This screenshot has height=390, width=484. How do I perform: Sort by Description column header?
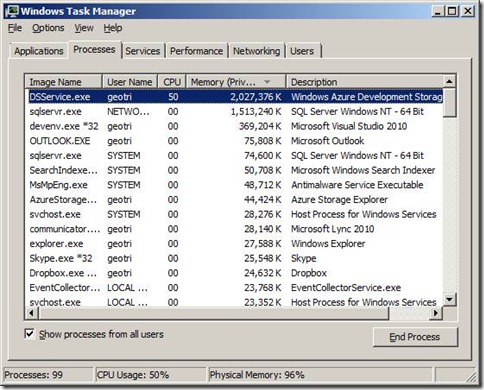(365, 82)
